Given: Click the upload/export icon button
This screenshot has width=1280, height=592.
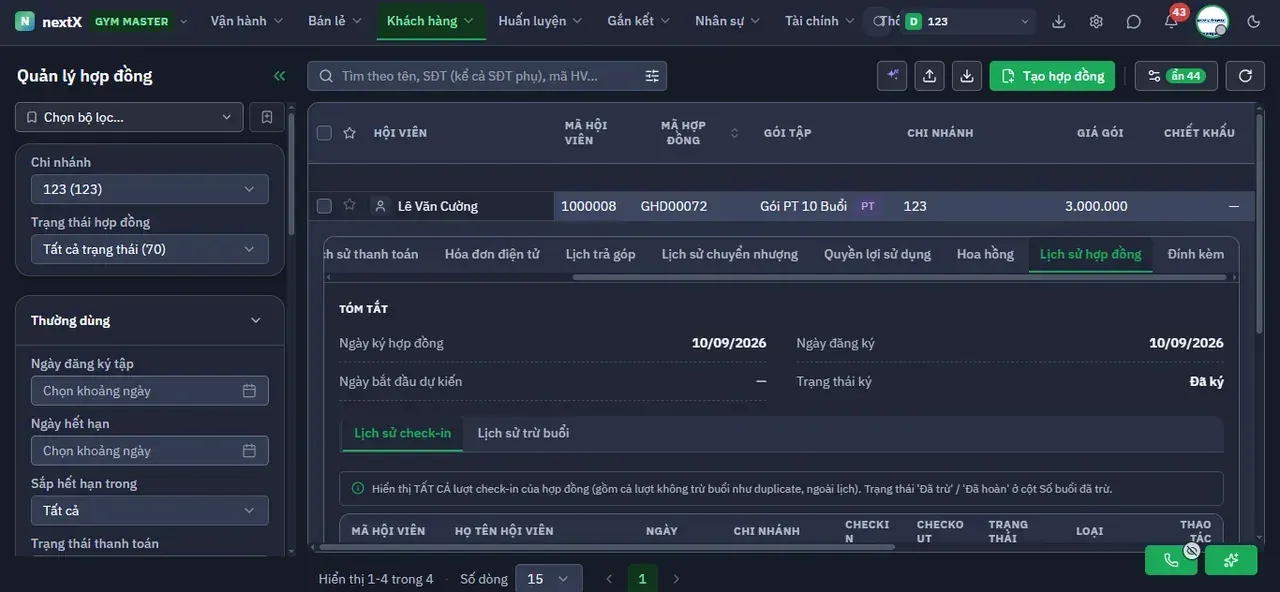Looking at the screenshot, I should pos(930,76).
